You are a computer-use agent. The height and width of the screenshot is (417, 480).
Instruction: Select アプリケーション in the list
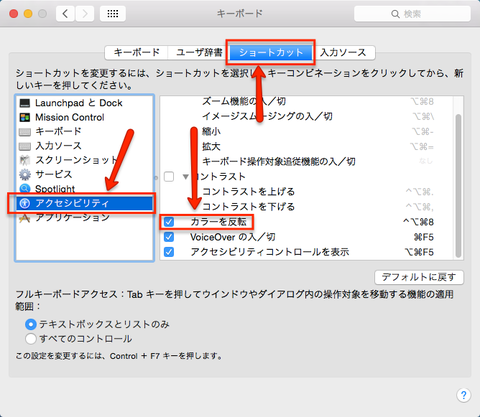pos(84,218)
